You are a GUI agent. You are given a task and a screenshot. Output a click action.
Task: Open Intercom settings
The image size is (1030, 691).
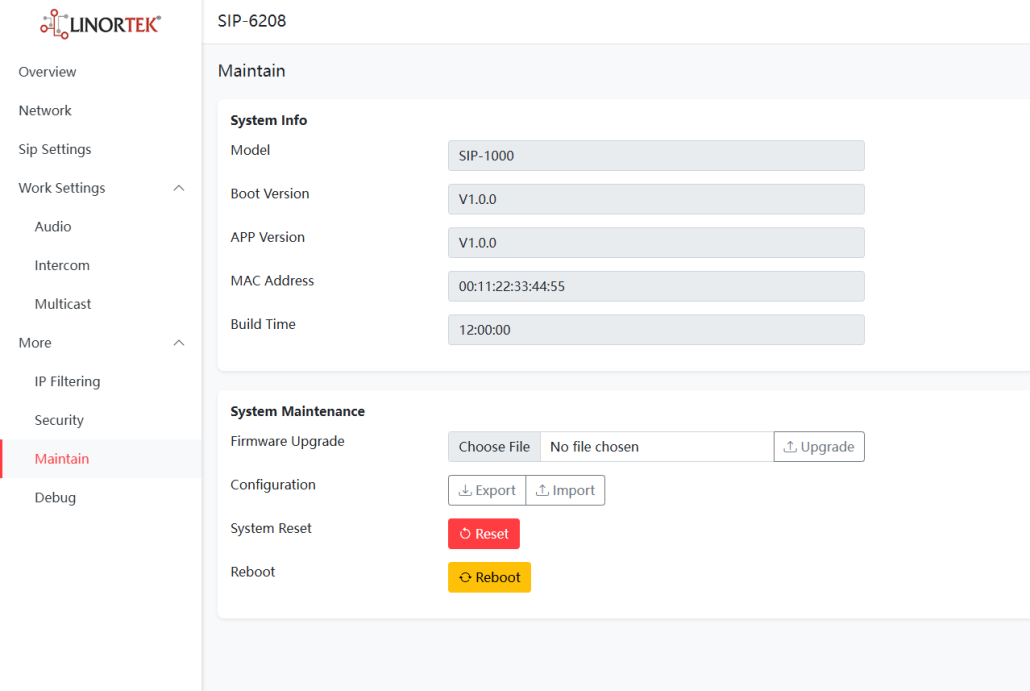pyautogui.click(x=62, y=265)
